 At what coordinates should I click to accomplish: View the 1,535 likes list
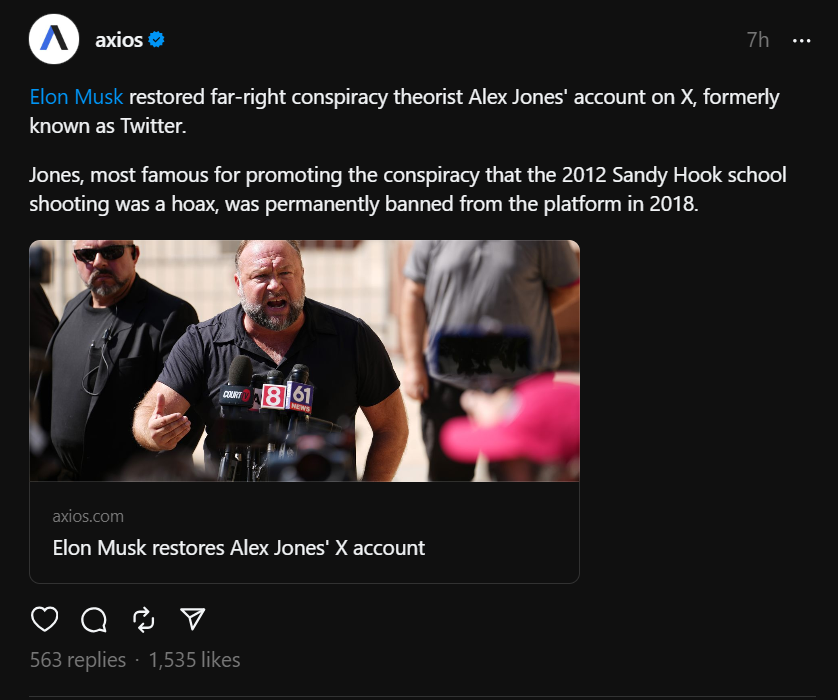pyautogui.click(x=194, y=660)
